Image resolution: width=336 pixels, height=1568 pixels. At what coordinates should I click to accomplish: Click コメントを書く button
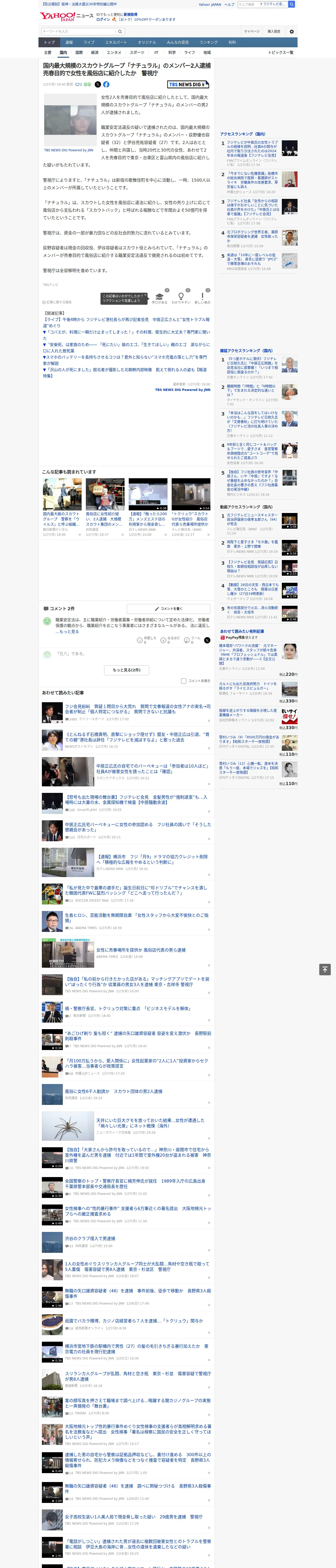click(168, 609)
